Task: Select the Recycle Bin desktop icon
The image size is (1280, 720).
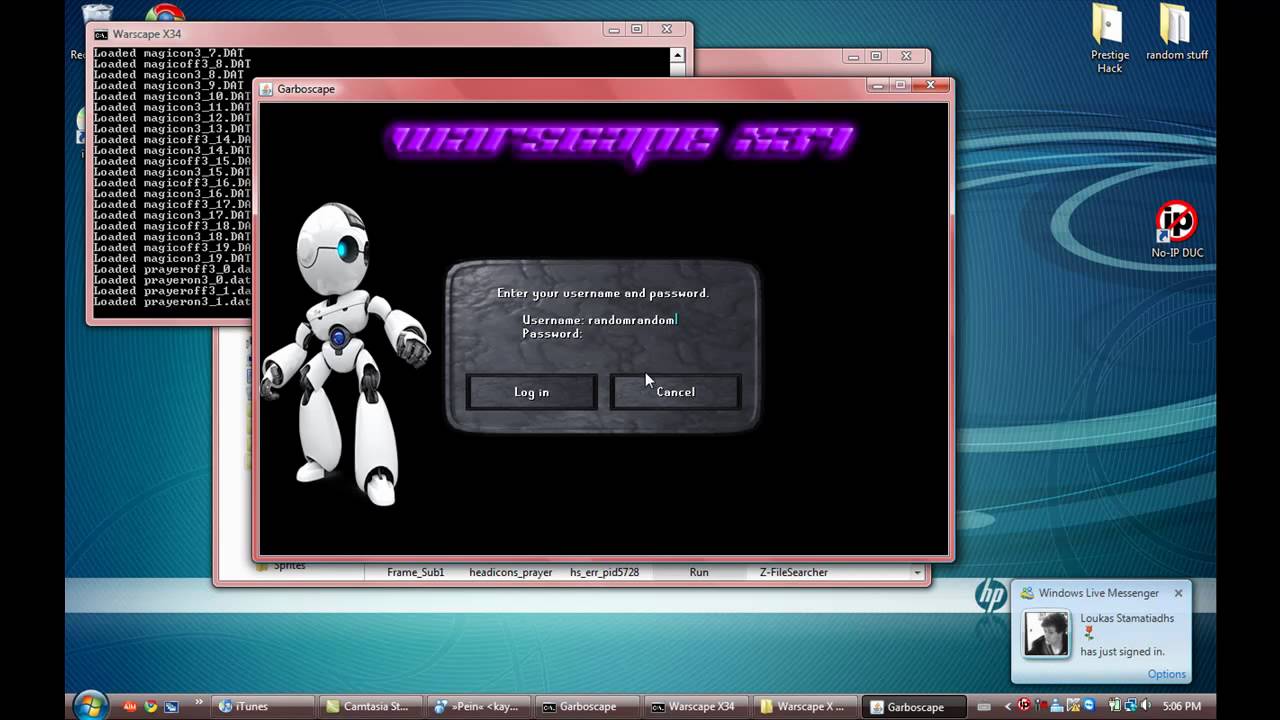Action: [x=96, y=15]
